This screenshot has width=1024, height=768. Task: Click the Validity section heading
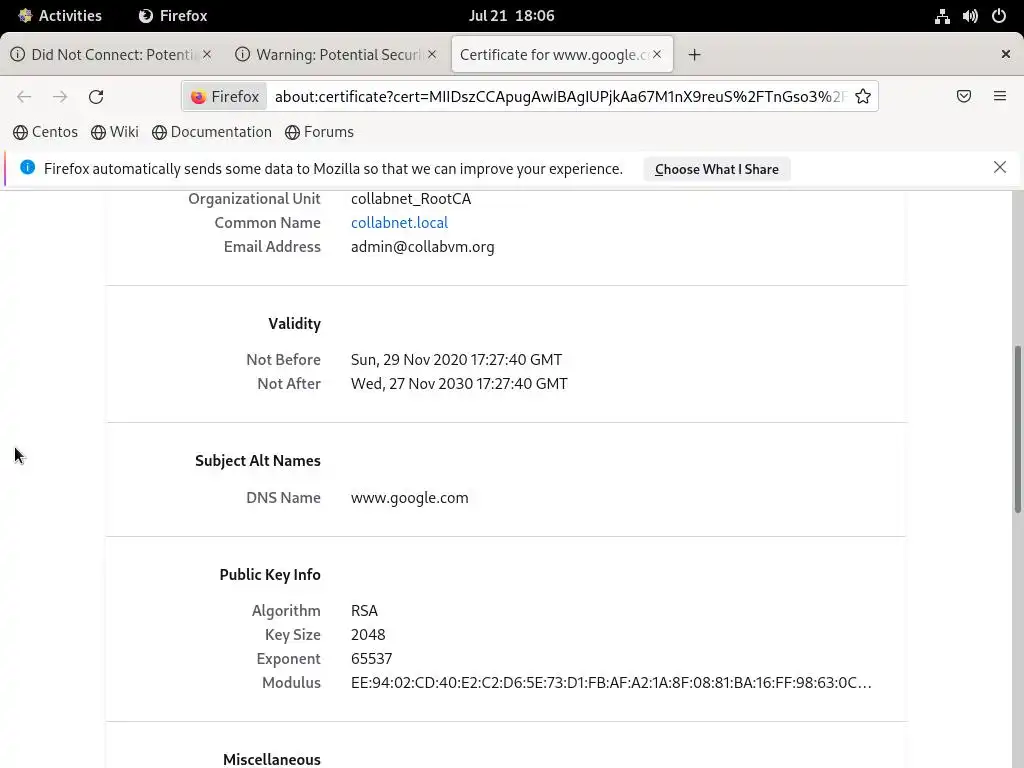(x=294, y=324)
